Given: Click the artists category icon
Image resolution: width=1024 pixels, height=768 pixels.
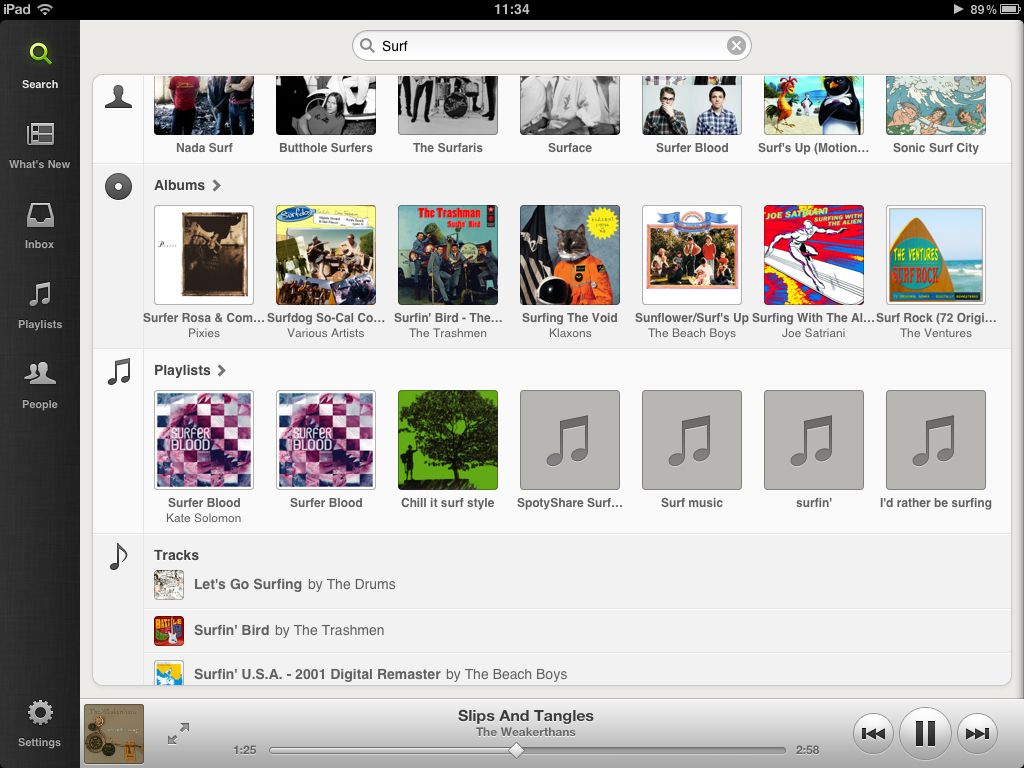Looking at the screenshot, I should coord(118,95).
